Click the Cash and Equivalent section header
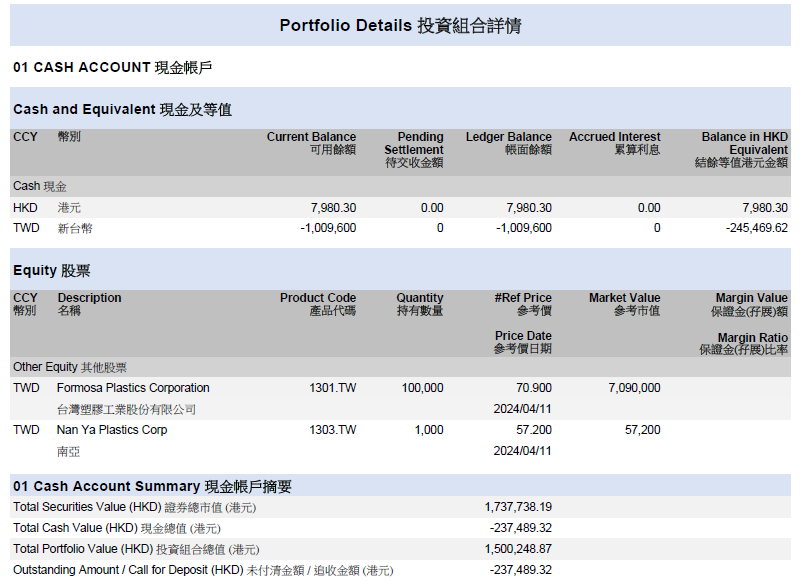 pos(122,109)
